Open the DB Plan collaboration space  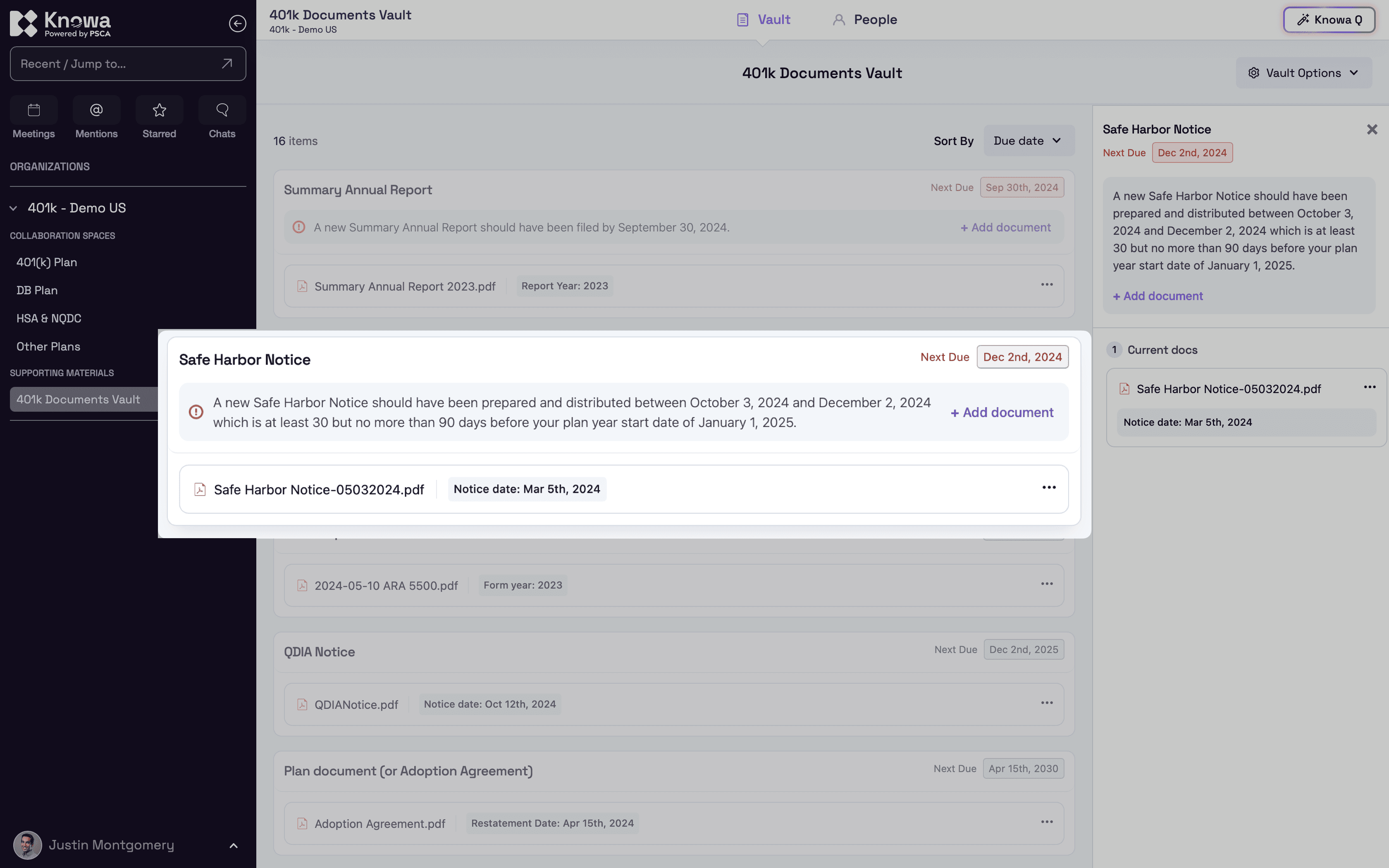[x=37, y=291]
